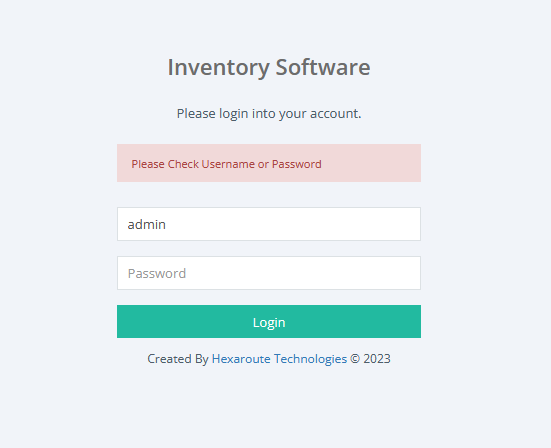
Task: Visit the creator's website via Hexaroute link
Action: [279, 359]
